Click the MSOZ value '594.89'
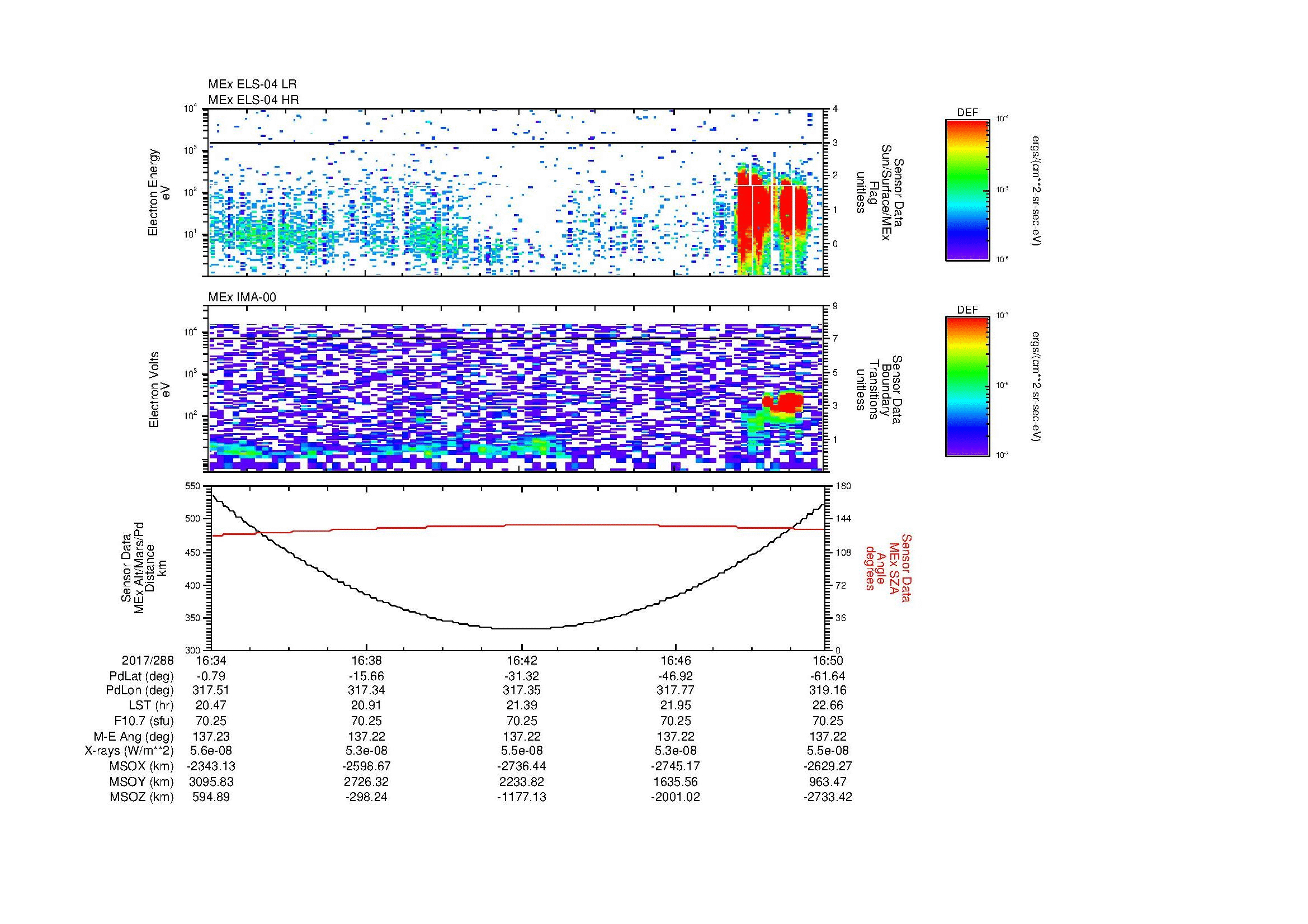 pos(211,797)
